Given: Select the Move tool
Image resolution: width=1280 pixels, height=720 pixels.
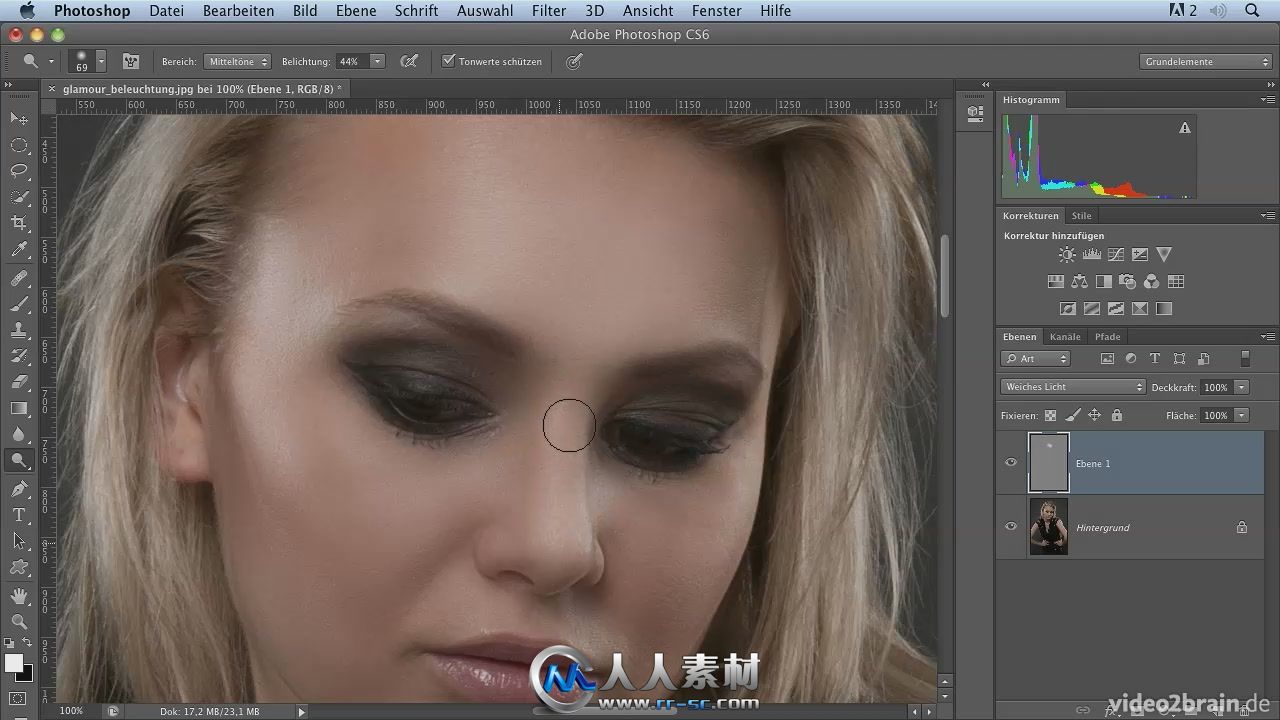Looking at the screenshot, I should [19, 119].
